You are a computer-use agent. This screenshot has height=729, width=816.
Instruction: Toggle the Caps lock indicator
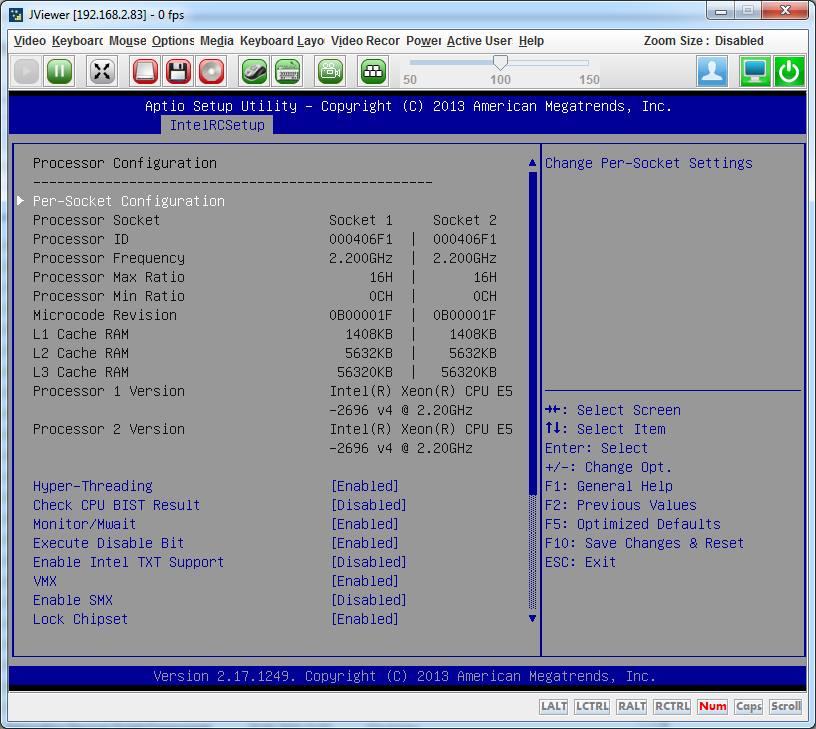(x=748, y=706)
